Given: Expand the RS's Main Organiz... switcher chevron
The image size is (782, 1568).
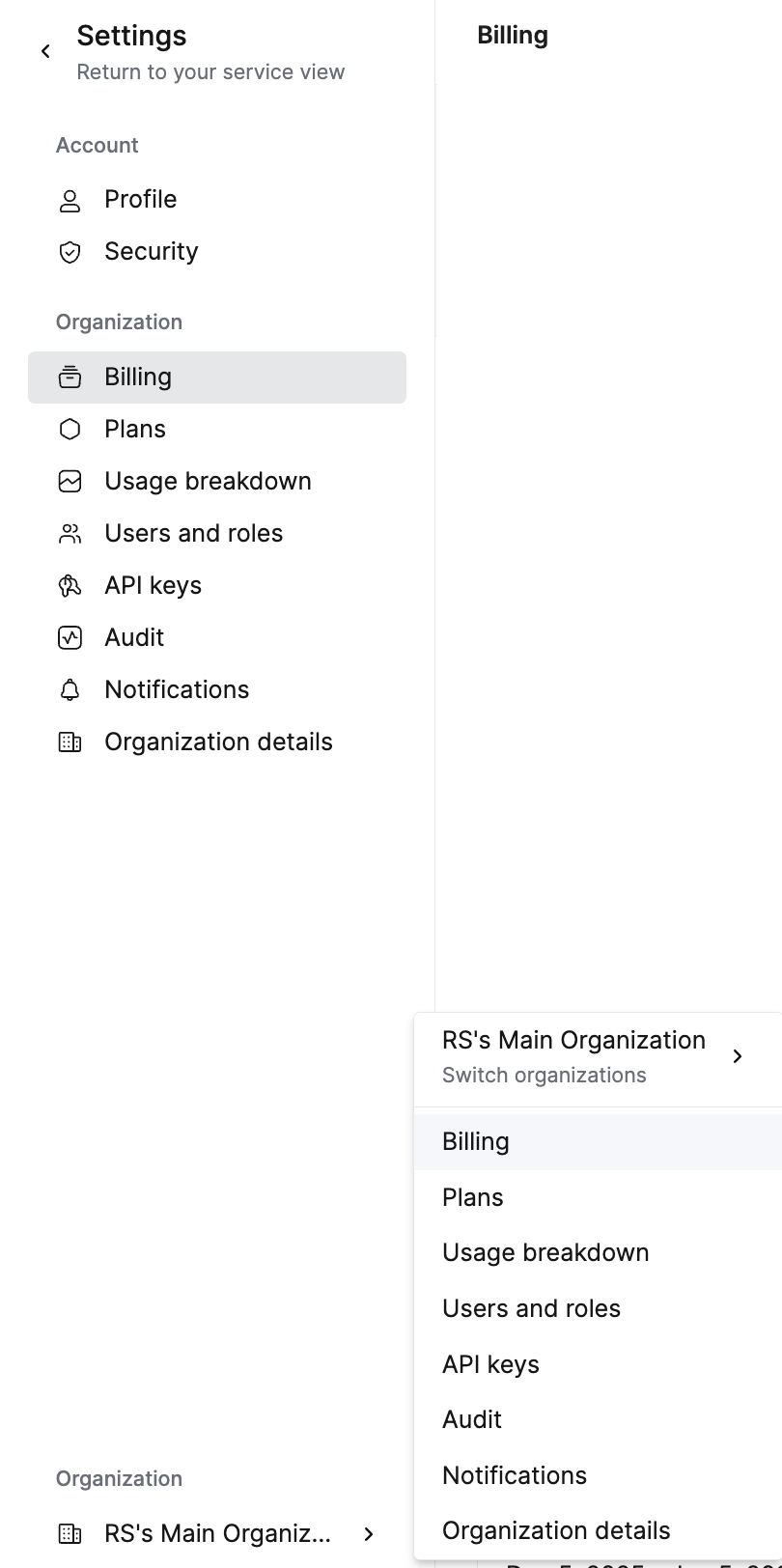Looking at the screenshot, I should tap(369, 1534).
